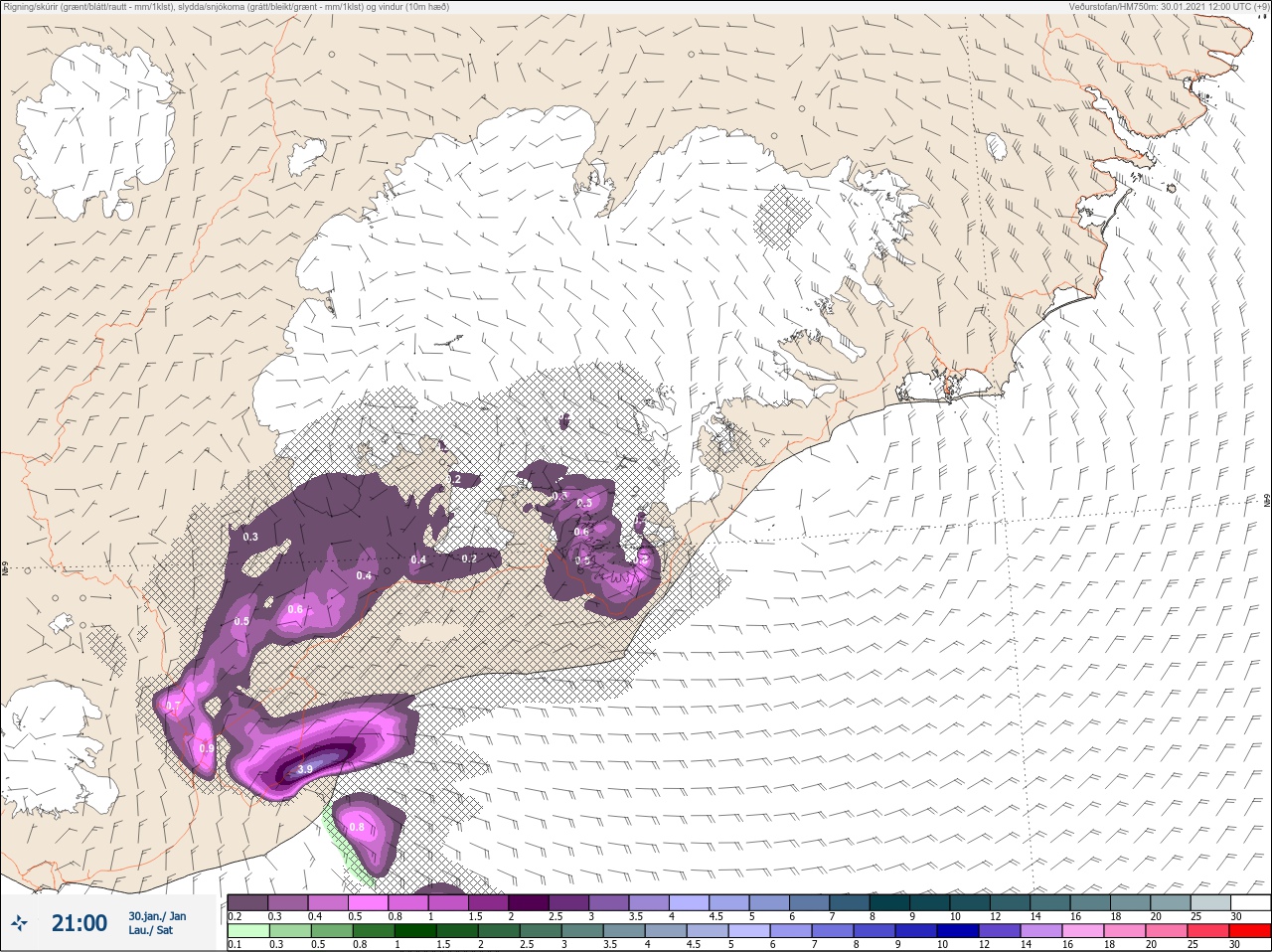Click the date label 30.jan./Jan
The image size is (1272, 952).
tap(157, 916)
